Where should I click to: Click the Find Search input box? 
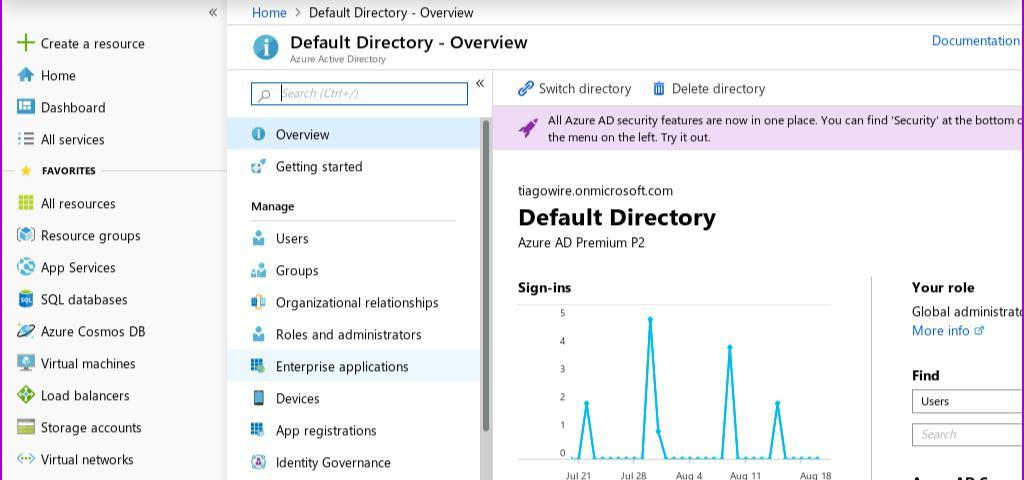[x=967, y=434]
